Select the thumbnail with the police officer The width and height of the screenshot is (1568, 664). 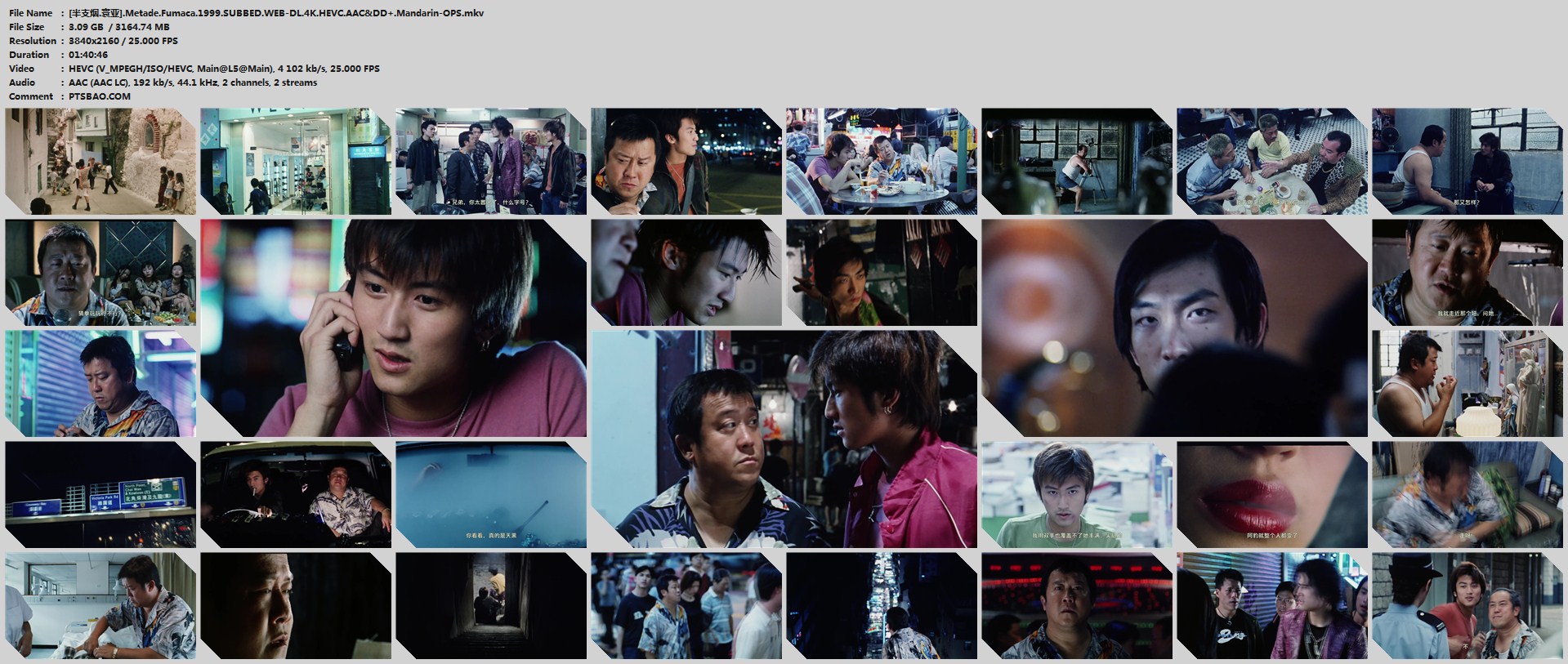[1467, 606]
